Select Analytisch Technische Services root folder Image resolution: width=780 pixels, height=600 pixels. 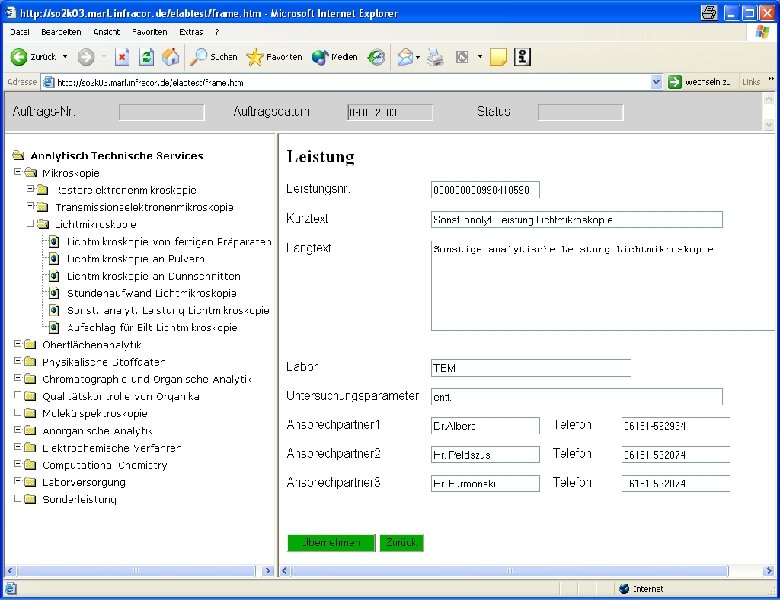tap(117, 156)
